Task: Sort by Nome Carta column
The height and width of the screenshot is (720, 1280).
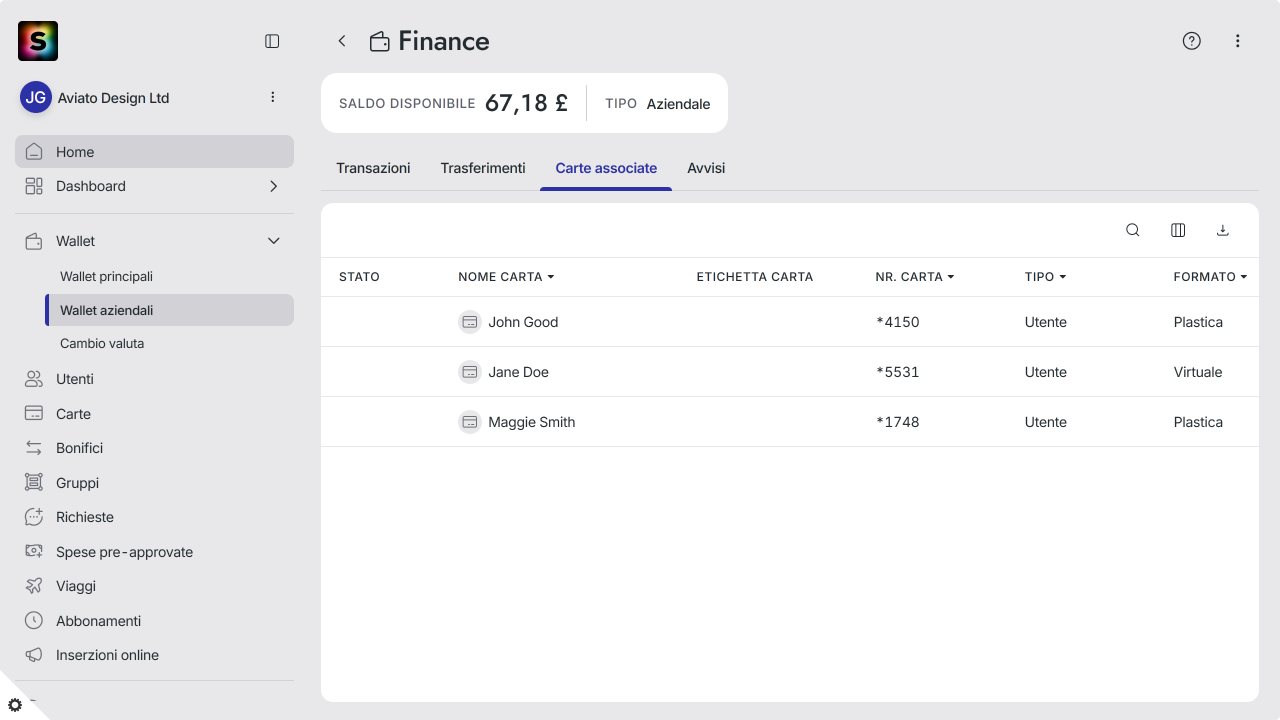Action: click(x=506, y=277)
